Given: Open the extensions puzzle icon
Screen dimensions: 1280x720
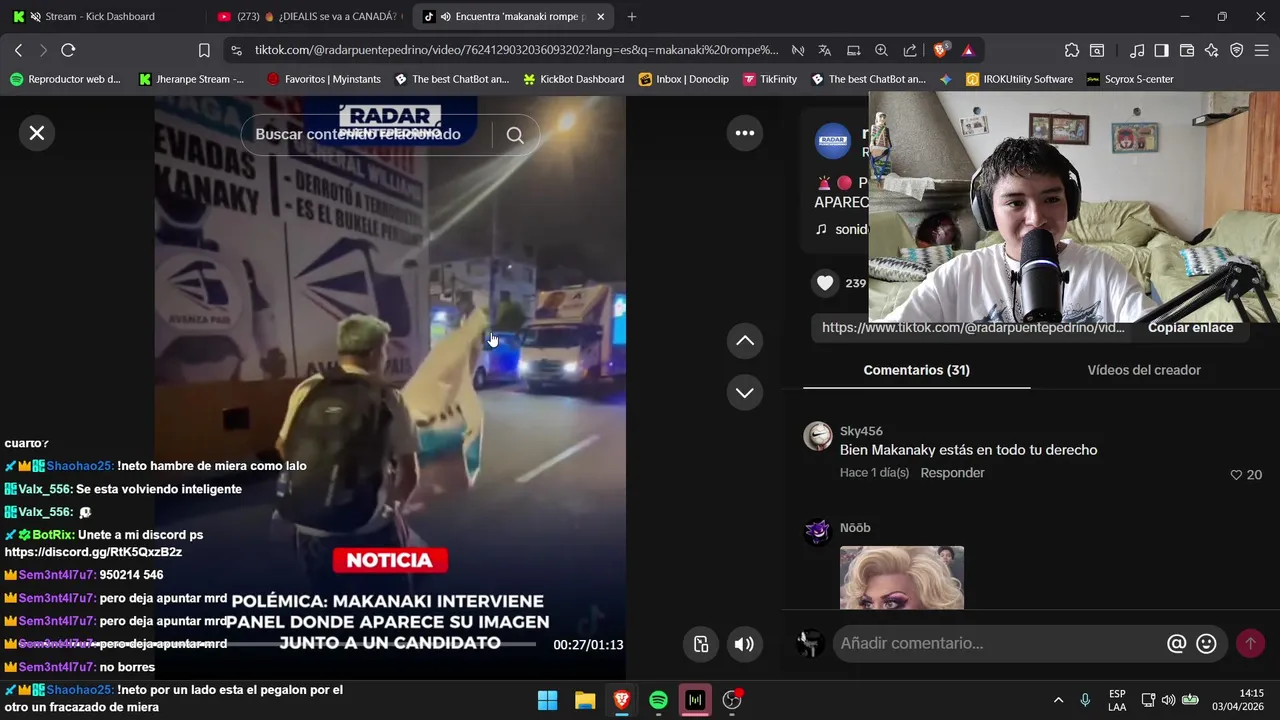Looking at the screenshot, I should pyautogui.click(x=1072, y=50).
